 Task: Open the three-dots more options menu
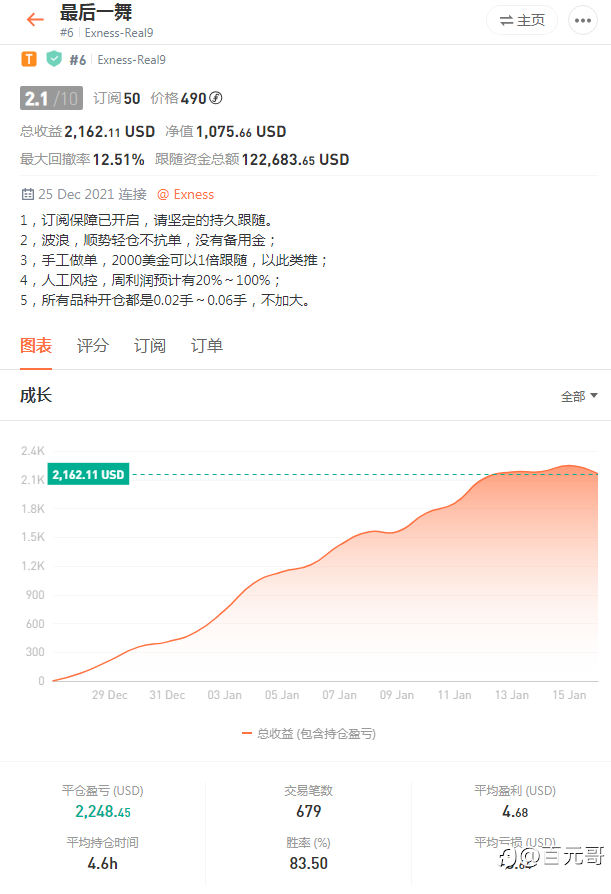coord(583,21)
